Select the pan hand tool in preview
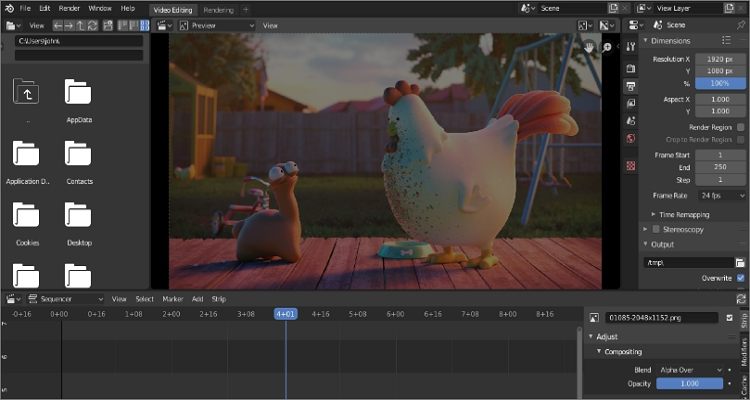Screen dimensions: 750x400 (589, 46)
